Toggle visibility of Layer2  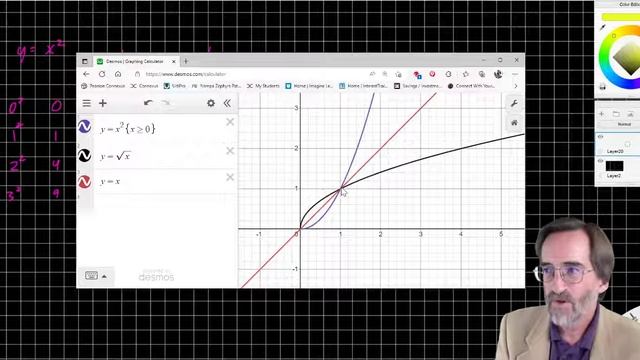(x=600, y=161)
